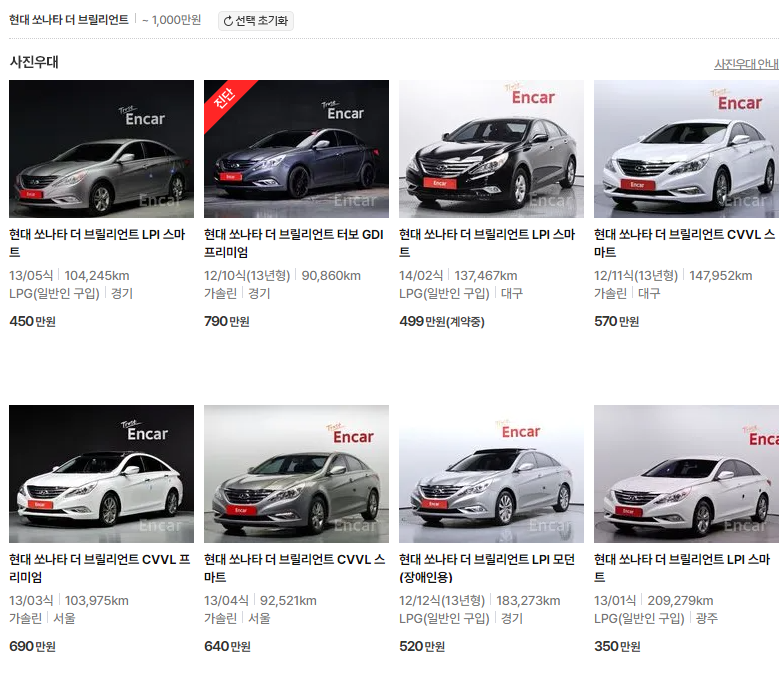This screenshot has width=784, height=694.
Task: Click the 104,245km mileage text
Action: click(97, 276)
